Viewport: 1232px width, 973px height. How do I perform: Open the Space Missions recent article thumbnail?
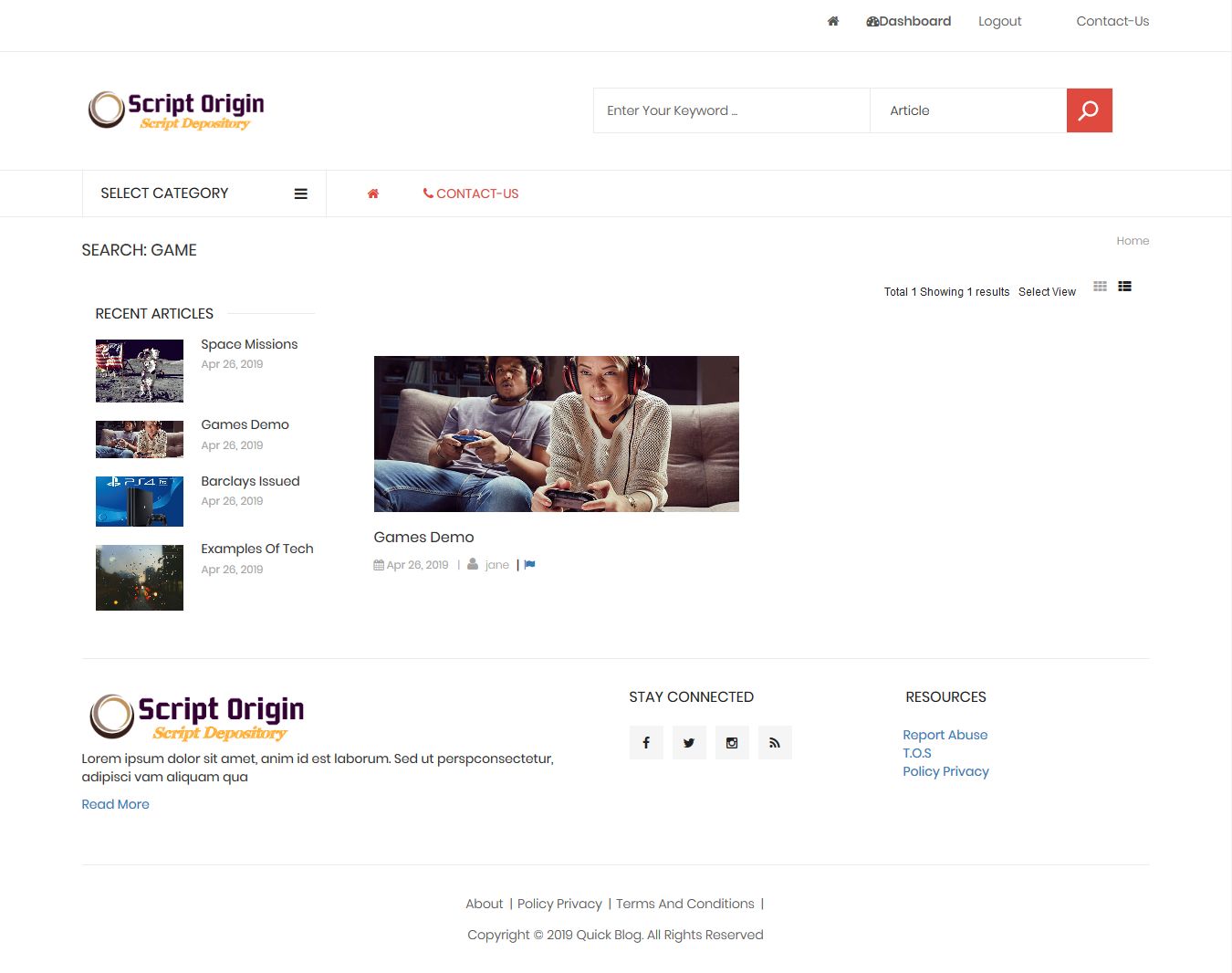(140, 371)
